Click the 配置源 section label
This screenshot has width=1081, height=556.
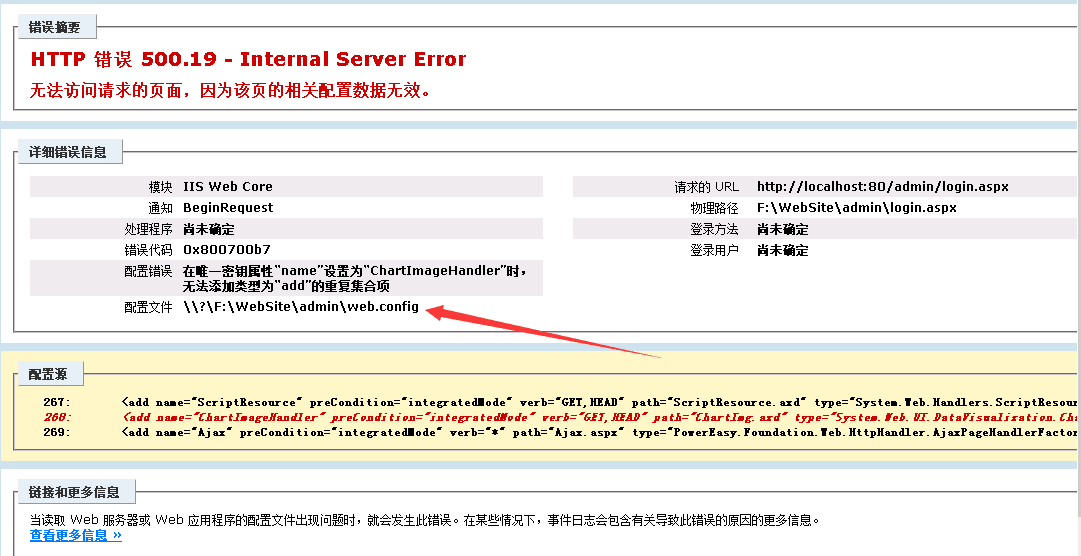(x=48, y=375)
